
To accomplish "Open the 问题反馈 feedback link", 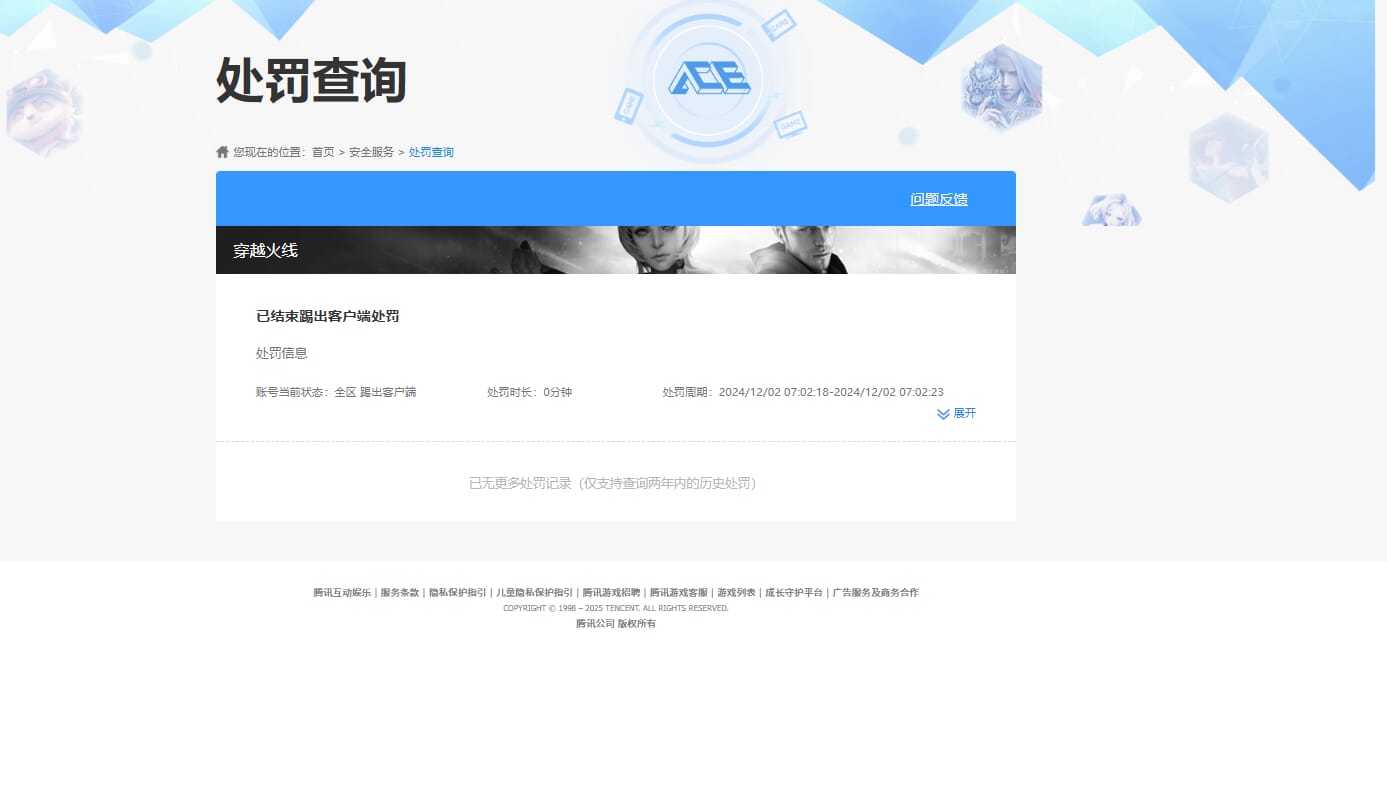I will point(939,199).
